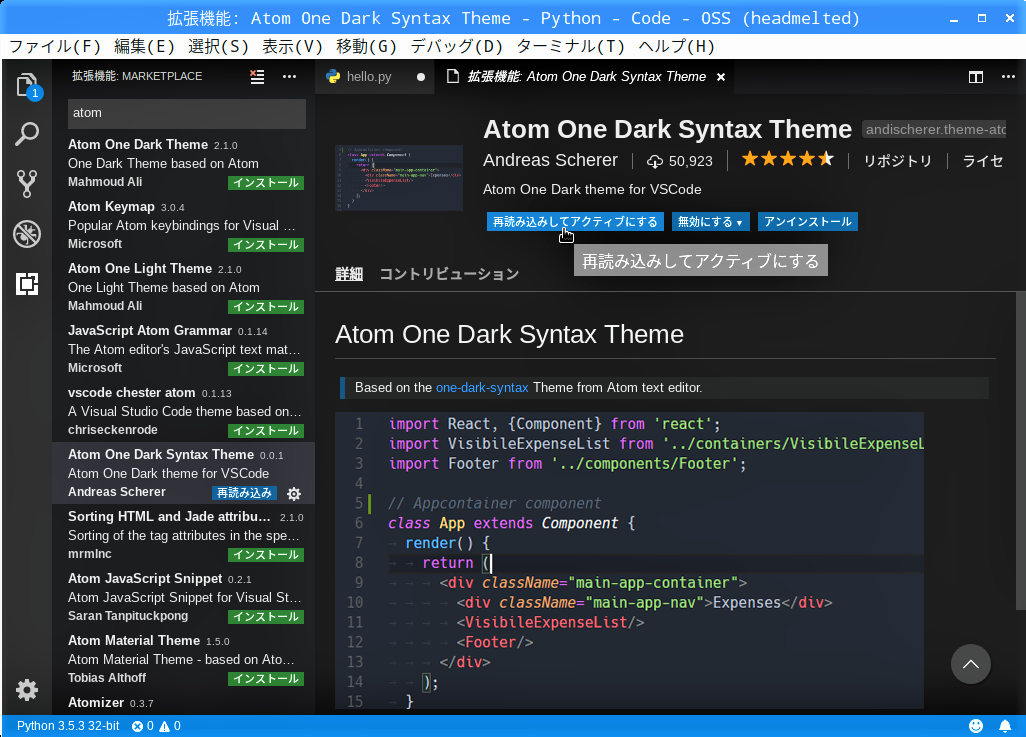Open the Explorer view in activity bar
Image resolution: width=1026 pixels, height=737 pixels.
(27, 85)
